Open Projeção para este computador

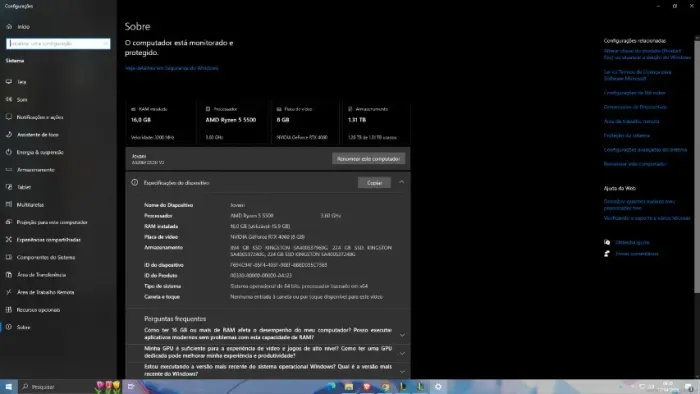point(46,222)
